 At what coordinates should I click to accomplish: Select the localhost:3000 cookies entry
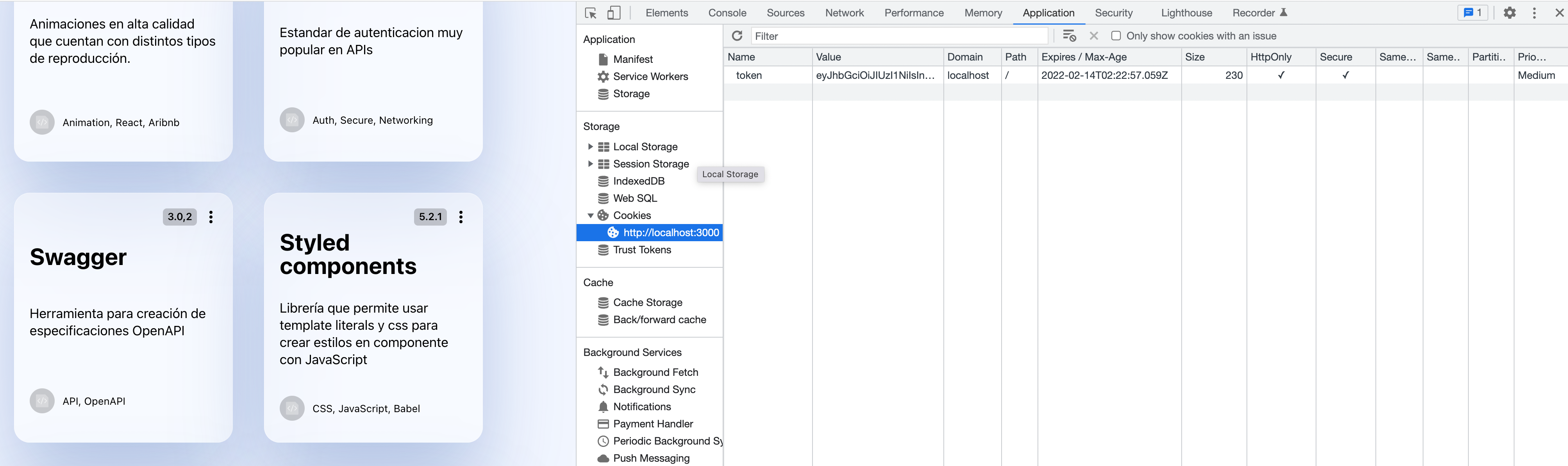click(670, 232)
